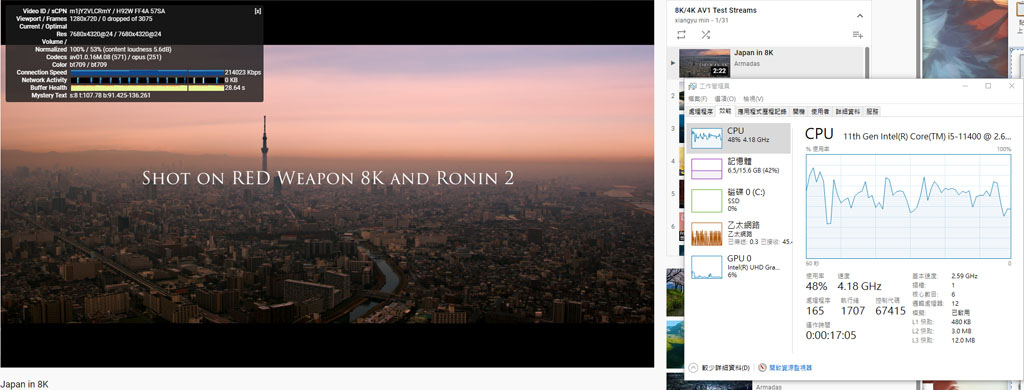1024x390 pixels.
Task: Open the 檔案(F) menu in Task Manager
Action: click(698, 99)
